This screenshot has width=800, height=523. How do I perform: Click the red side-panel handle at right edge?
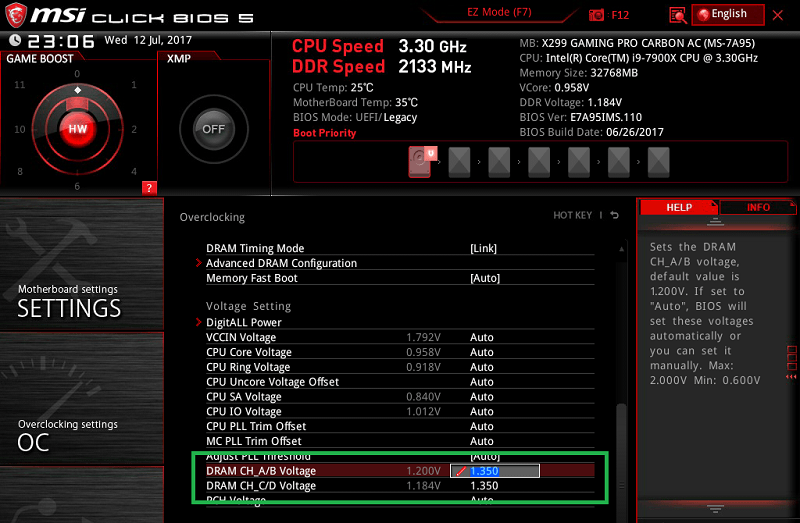[791, 363]
